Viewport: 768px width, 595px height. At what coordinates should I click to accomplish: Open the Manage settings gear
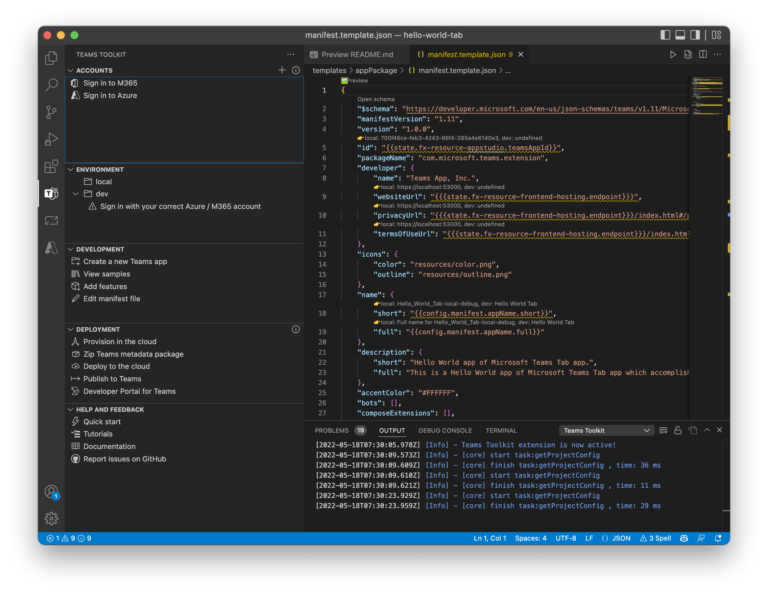click(x=51, y=518)
